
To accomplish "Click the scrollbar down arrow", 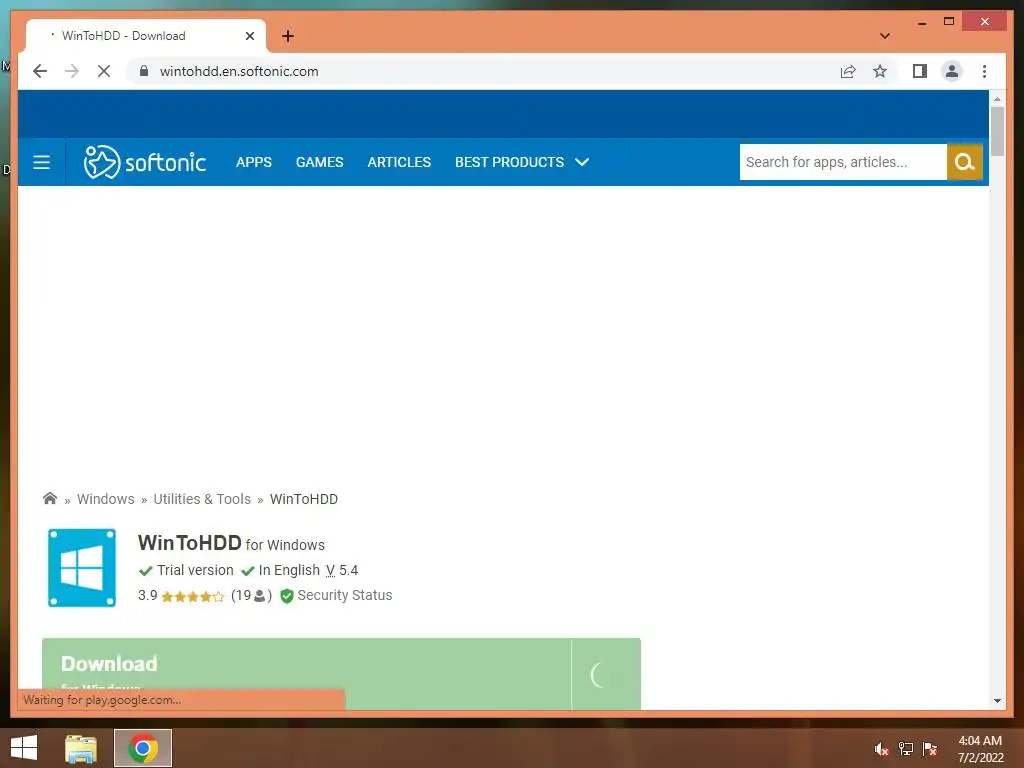I will (997, 701).
